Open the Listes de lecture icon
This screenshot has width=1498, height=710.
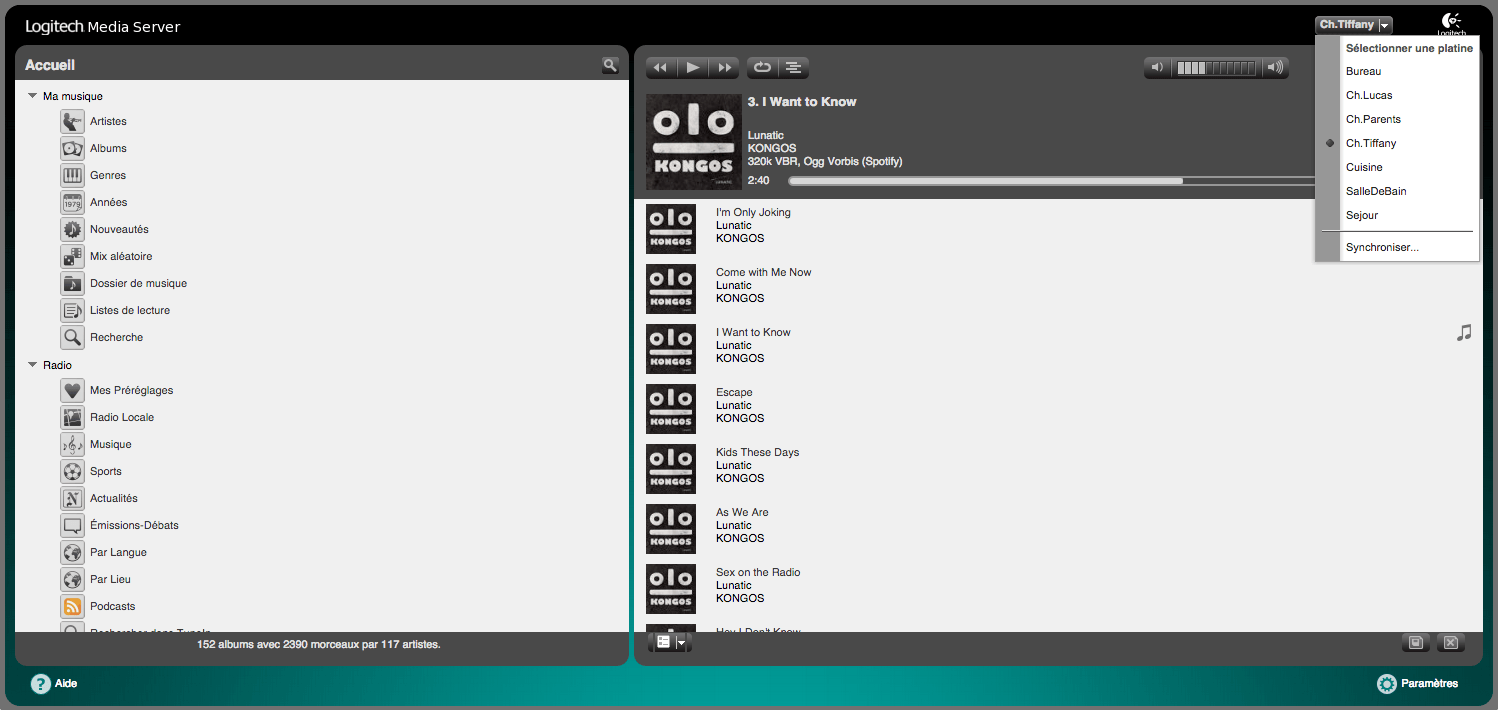pos(72,310)
